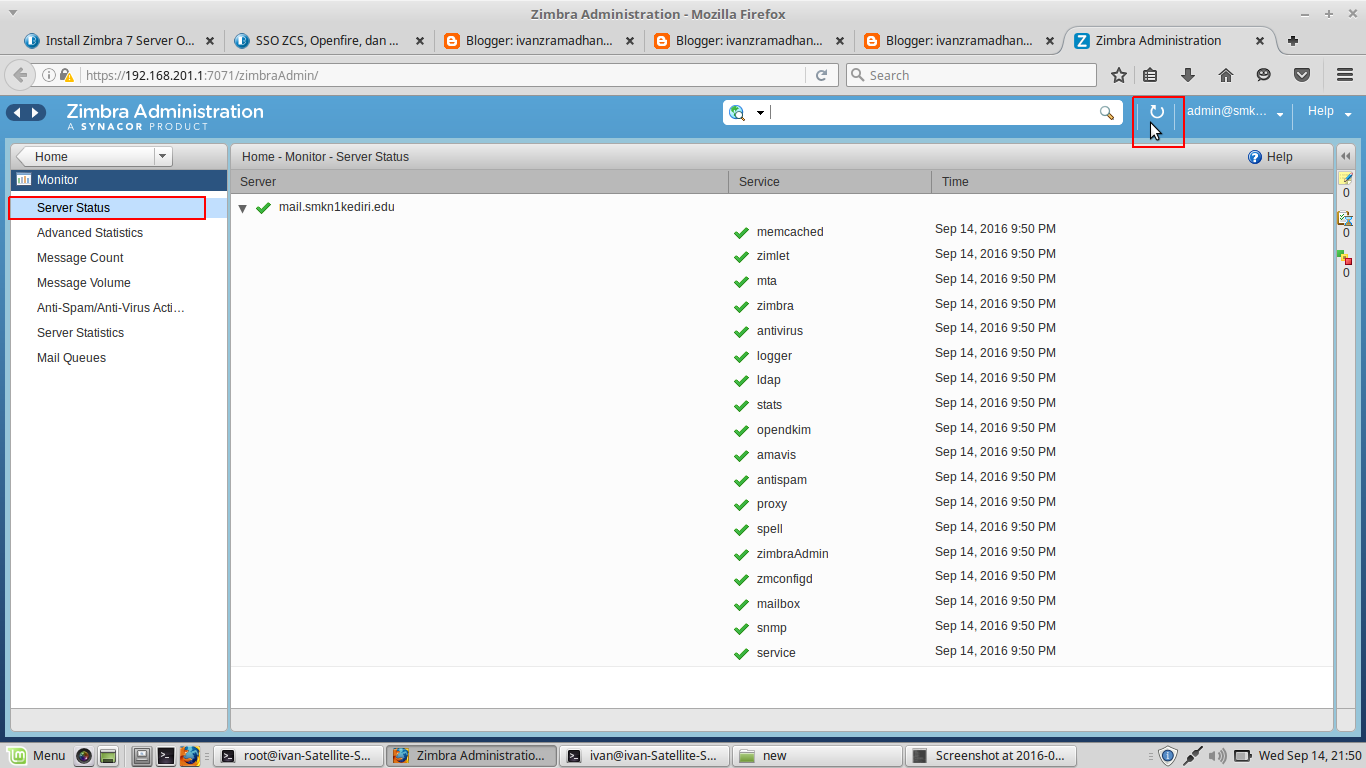The width and height of the screenshot is (1366, 768).
Task: Click the mta service row
Action: click(766, 281)
